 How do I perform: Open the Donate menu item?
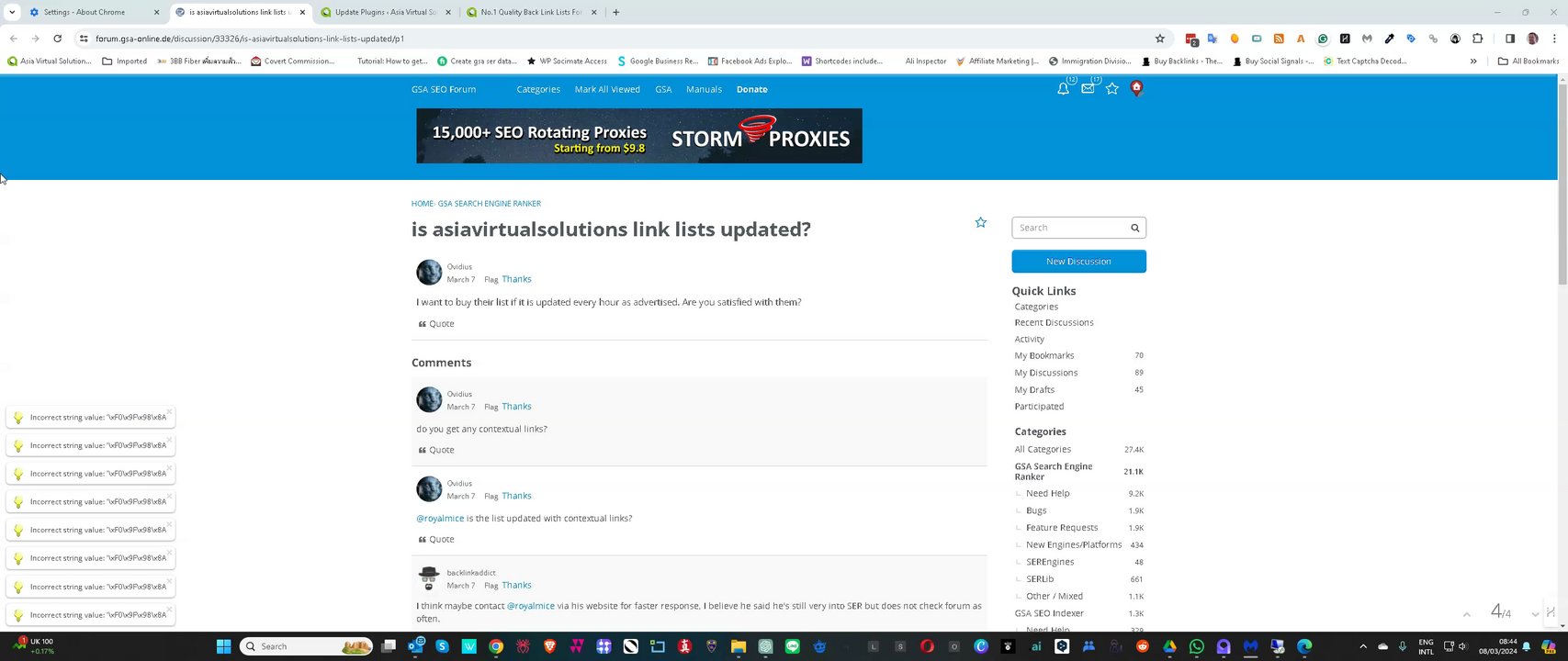751,89
